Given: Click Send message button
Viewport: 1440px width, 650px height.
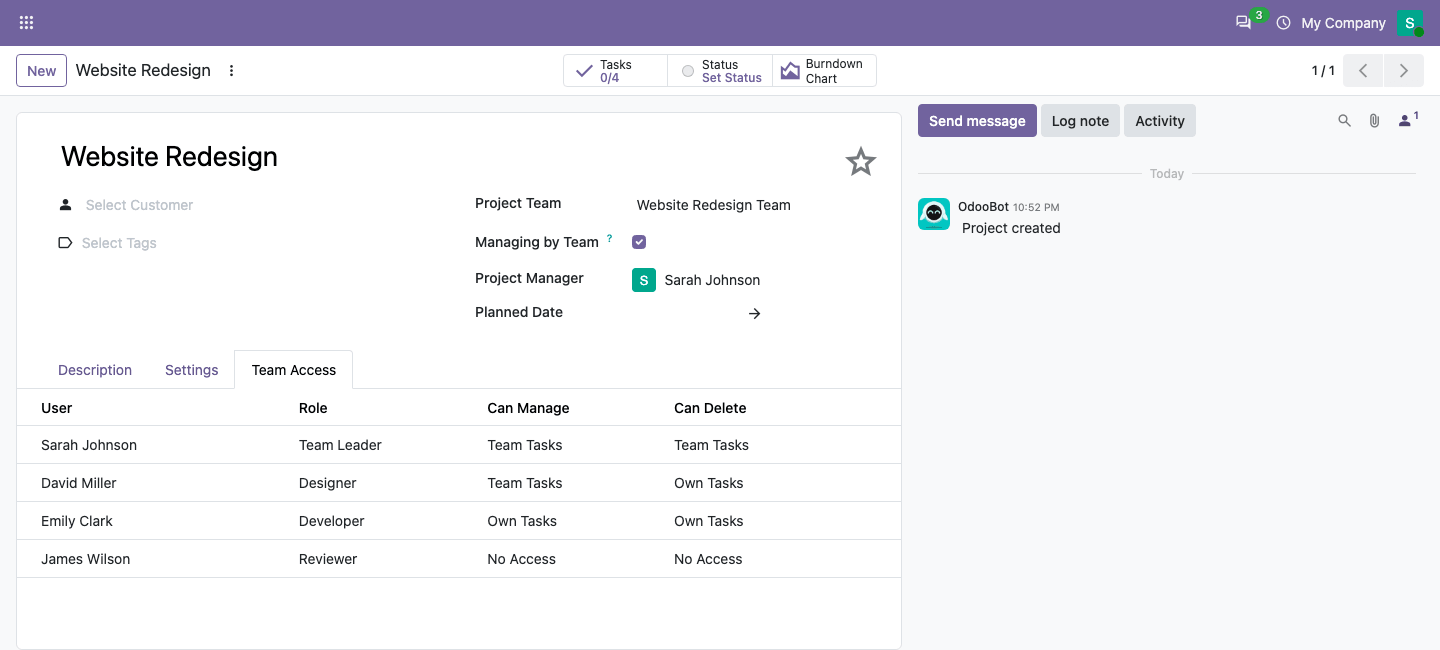Looking at the screenshot, I should click(977, 121).
